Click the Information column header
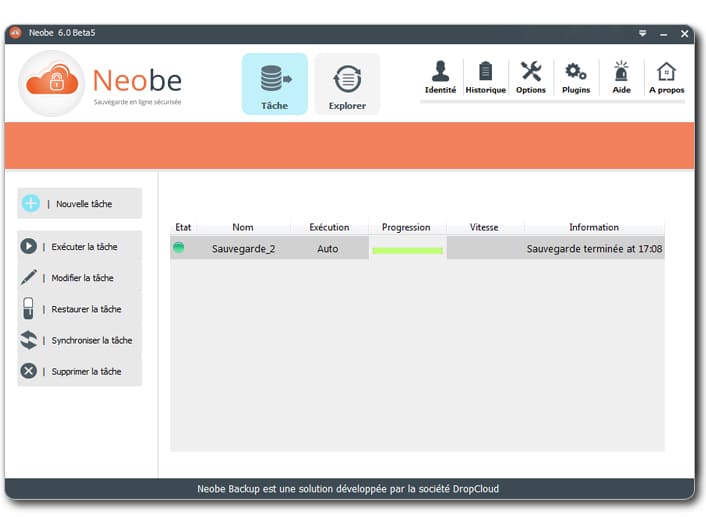The image size is (706, 517). click(594, 227)
